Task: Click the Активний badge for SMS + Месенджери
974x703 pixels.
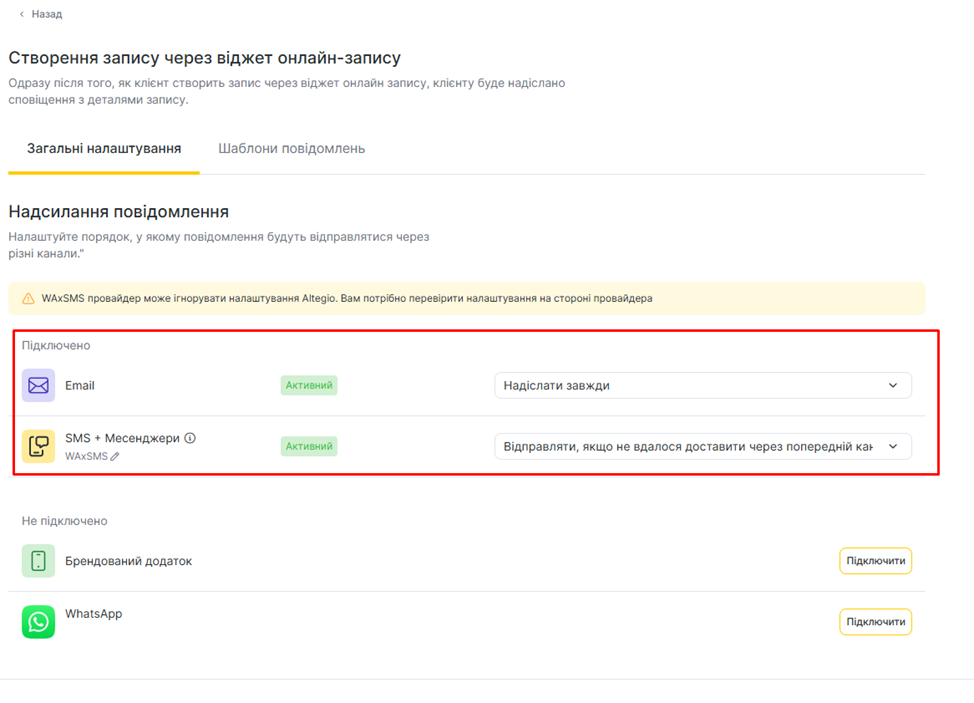Action: pyautogui.click(x=309, y=446)
